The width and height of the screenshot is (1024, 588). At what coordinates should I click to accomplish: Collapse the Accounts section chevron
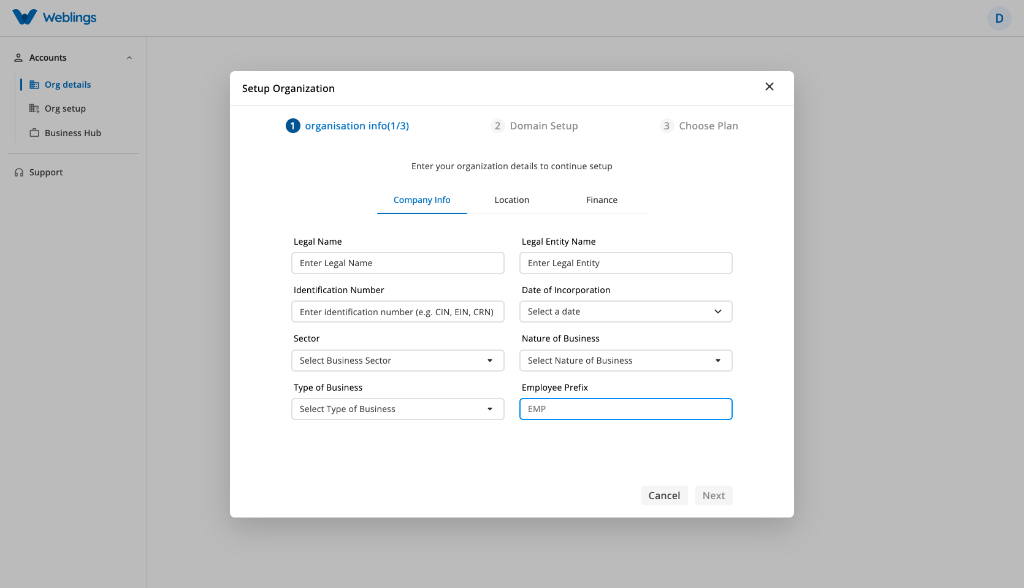[x=129, y=57]
